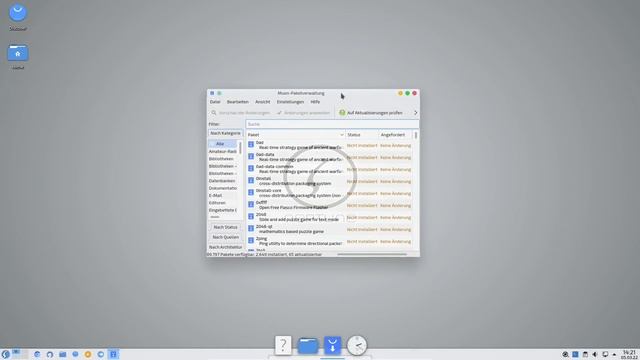Click package icon of 2ping row

(251, 240)
